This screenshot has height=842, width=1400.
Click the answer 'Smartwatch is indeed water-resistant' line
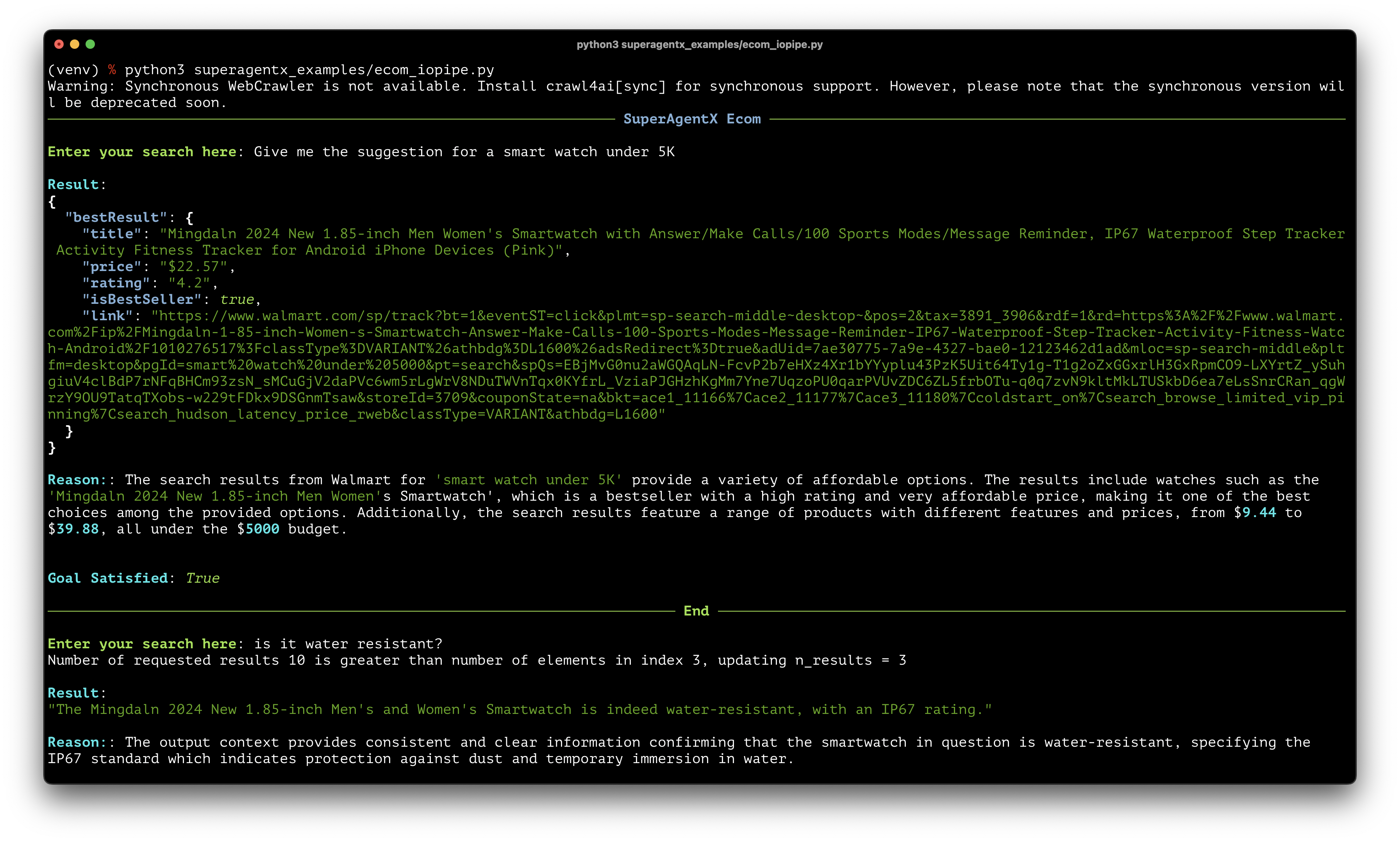(x=520, y=710)
